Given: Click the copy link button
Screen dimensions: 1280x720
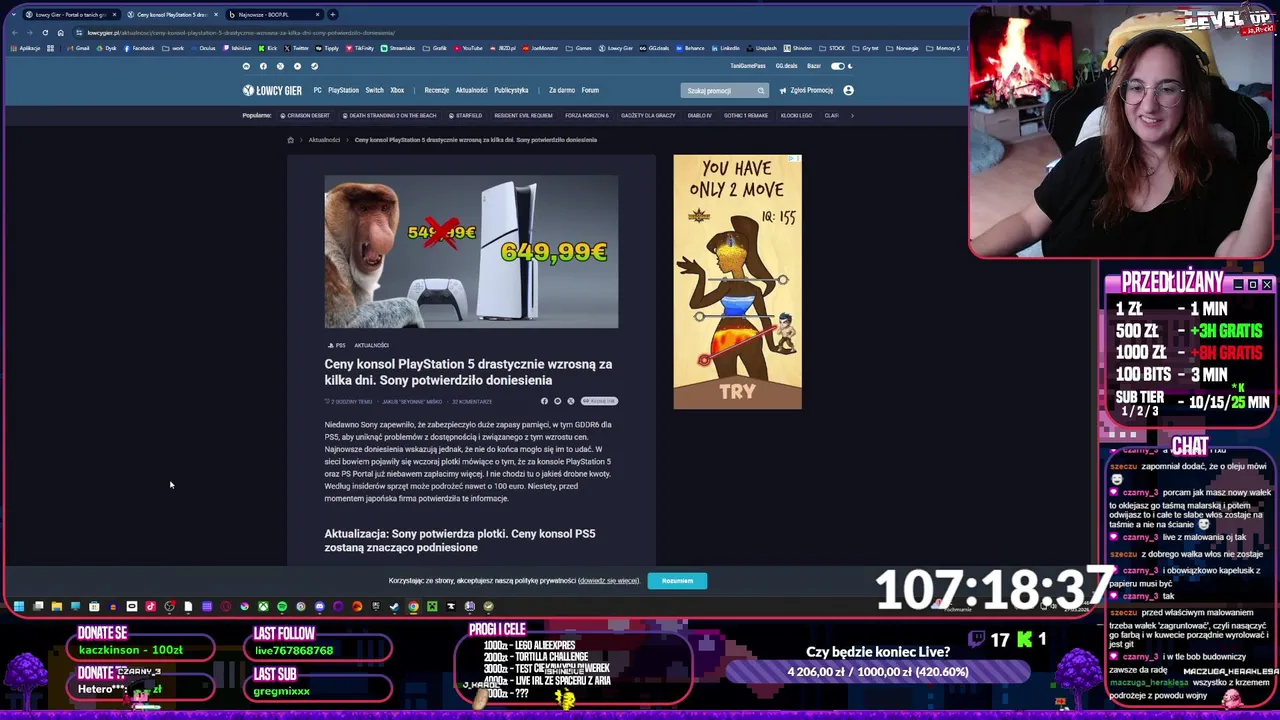Looking at the screenshot, I should point(599,401).
